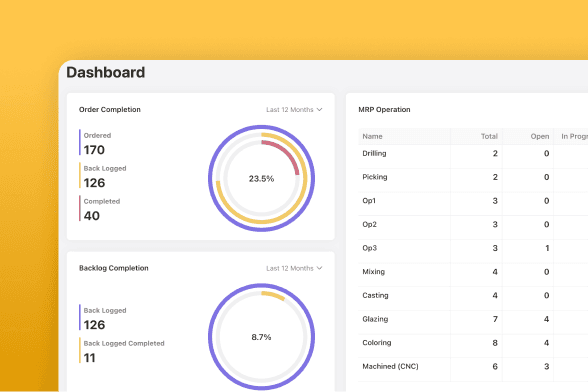Screen dimensions: 588x392
Task: Open the Op3 operation row
Action: point(473,248)
